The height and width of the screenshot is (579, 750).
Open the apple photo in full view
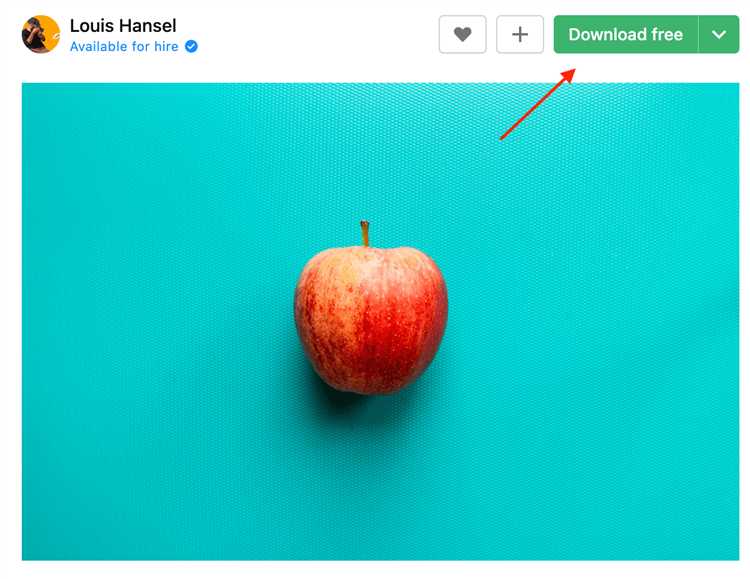point(380,322)
